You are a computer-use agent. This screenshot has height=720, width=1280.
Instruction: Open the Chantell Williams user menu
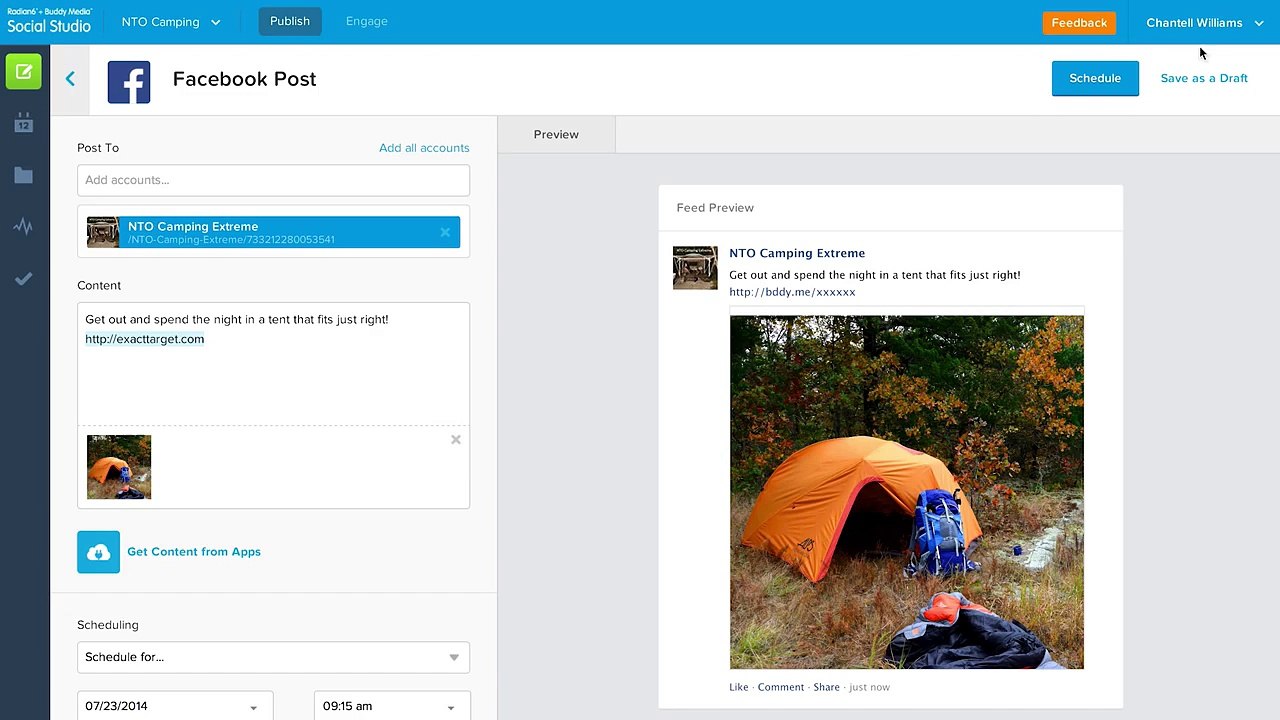click(x=1204, y=23)
